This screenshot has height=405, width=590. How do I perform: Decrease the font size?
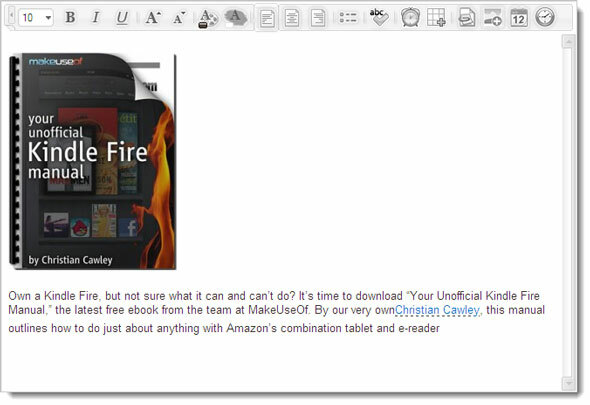pos(179,17)
